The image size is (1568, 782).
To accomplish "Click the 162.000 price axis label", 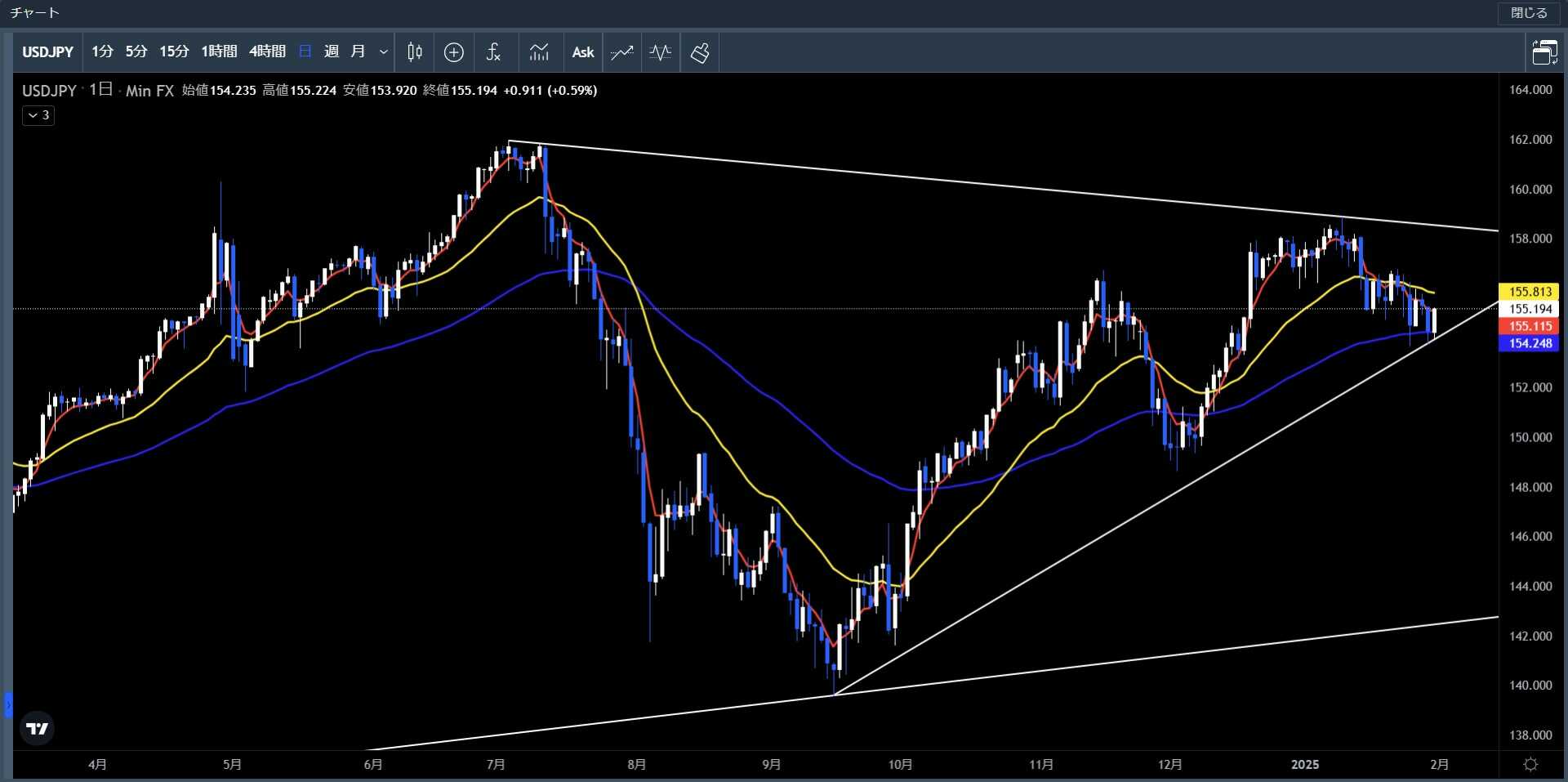I will pos(1530,140).
